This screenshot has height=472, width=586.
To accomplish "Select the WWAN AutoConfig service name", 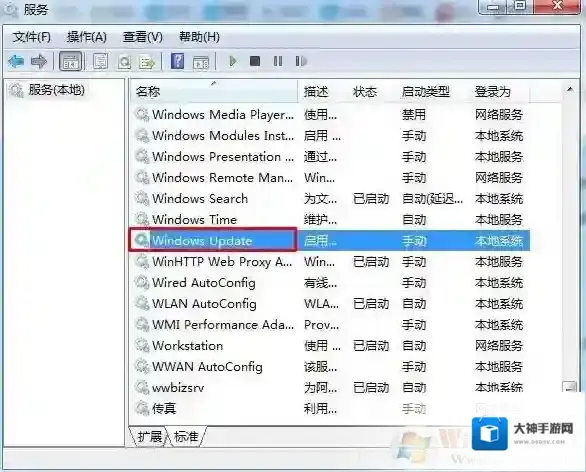I will (207, 366).
